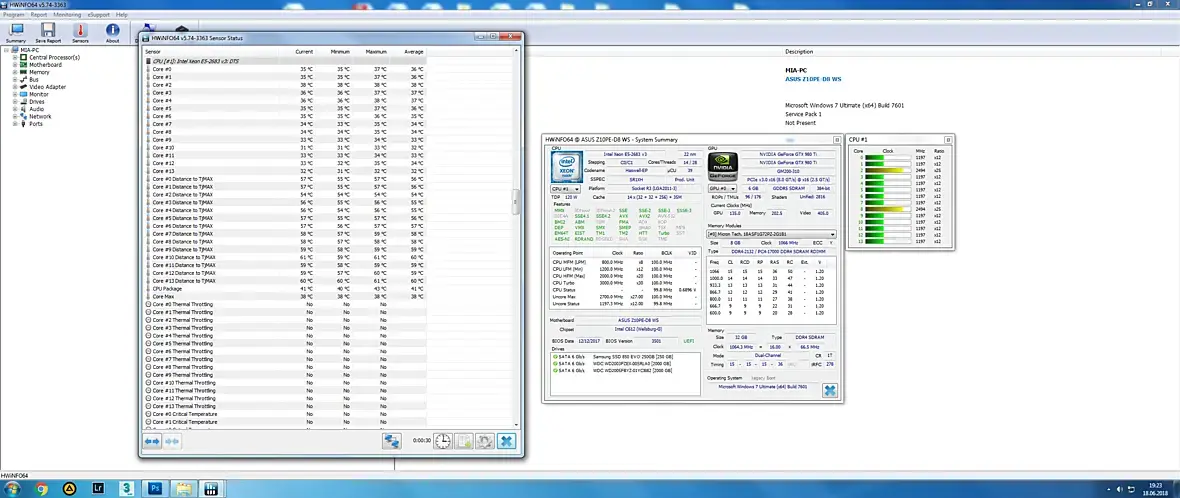Open the Summary toolbar button

point(16,32)
